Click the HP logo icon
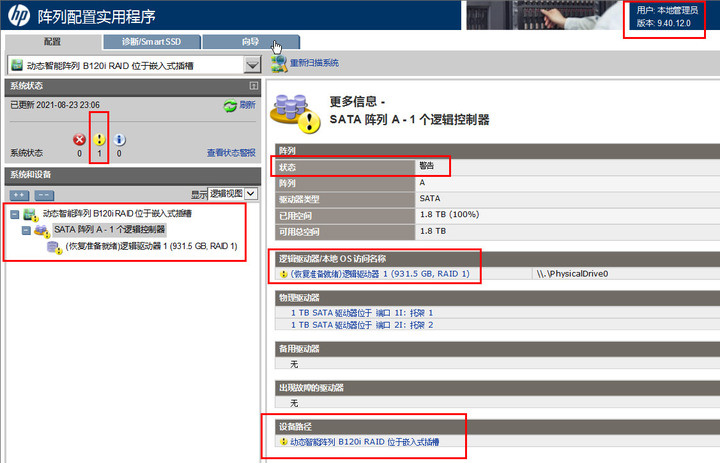Screen dimensions: 720x463 click(x=19, y=15)
